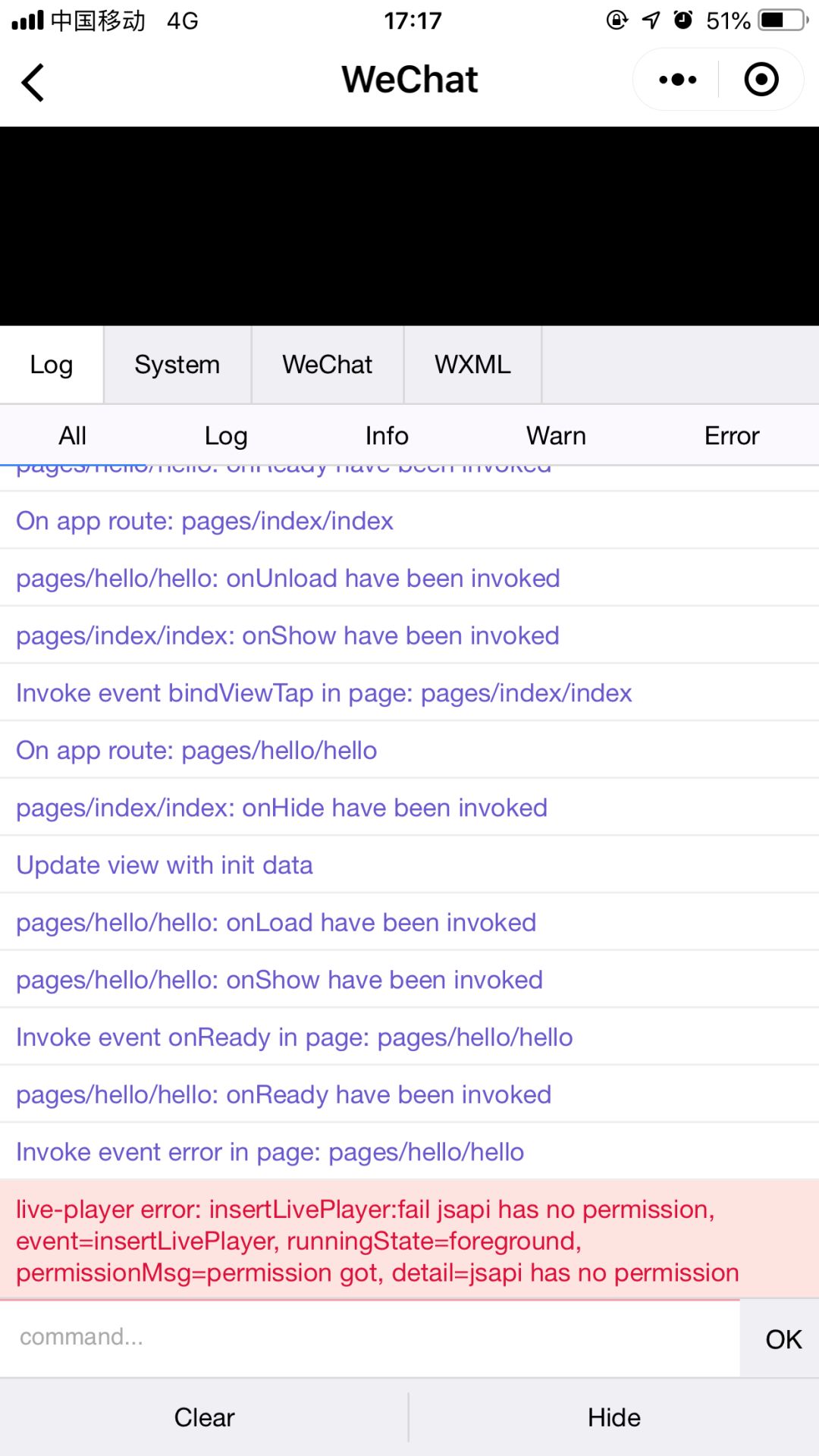Hide the vConsole panel
Screen dimensions: 819x1456
[x=614, y=1417]
